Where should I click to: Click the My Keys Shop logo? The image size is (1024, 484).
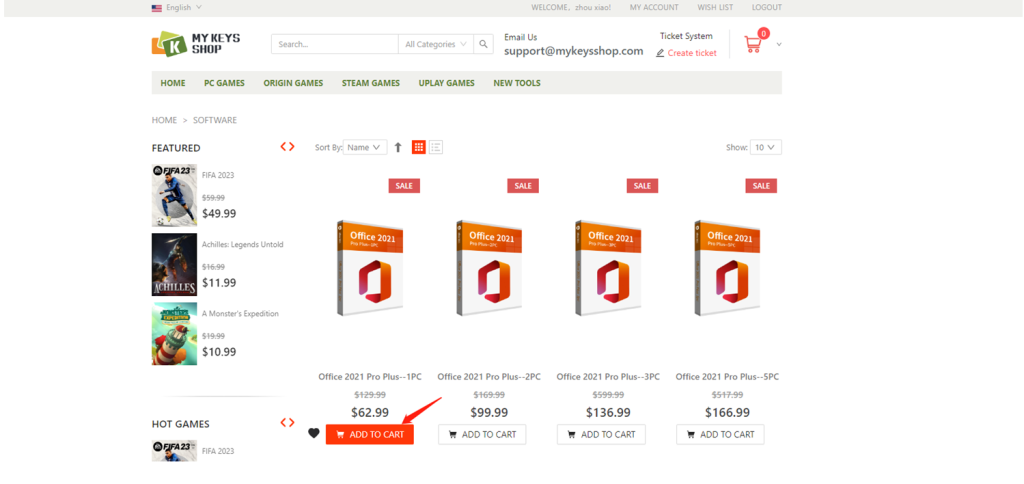196,44
